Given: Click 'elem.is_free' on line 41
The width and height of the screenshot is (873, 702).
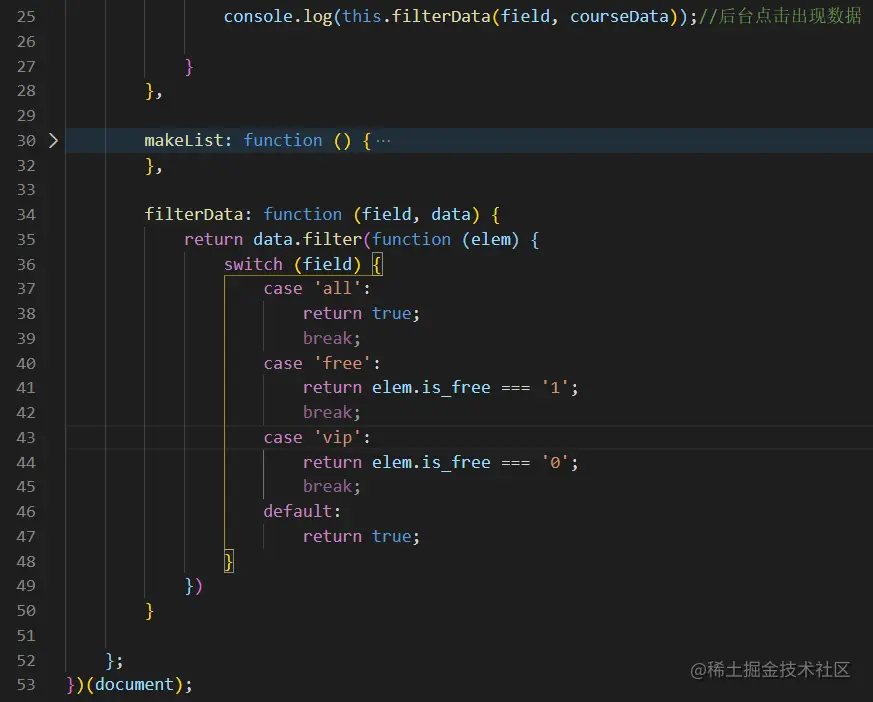Looking at the screenshot, I should tap(431, 387).
